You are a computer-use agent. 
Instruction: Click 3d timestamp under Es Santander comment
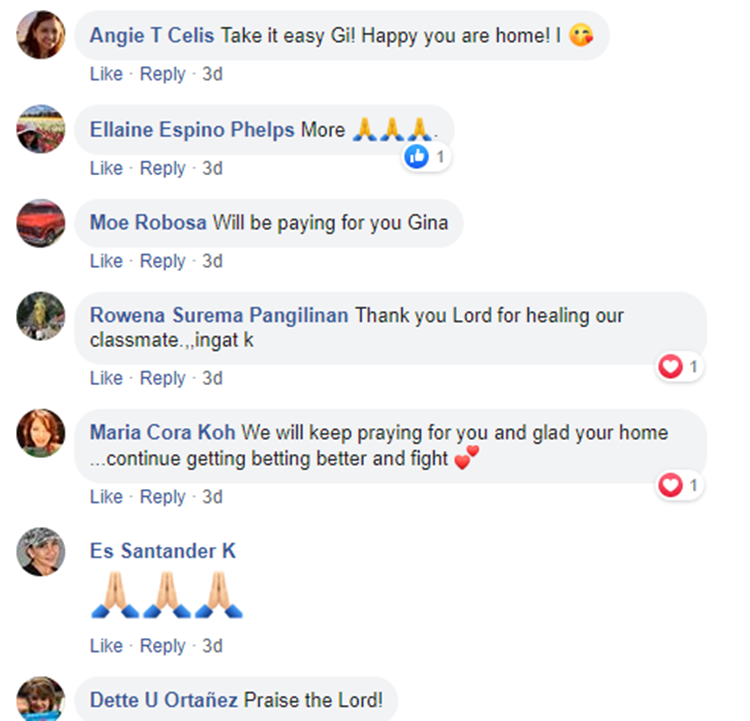tap(212, 646)
